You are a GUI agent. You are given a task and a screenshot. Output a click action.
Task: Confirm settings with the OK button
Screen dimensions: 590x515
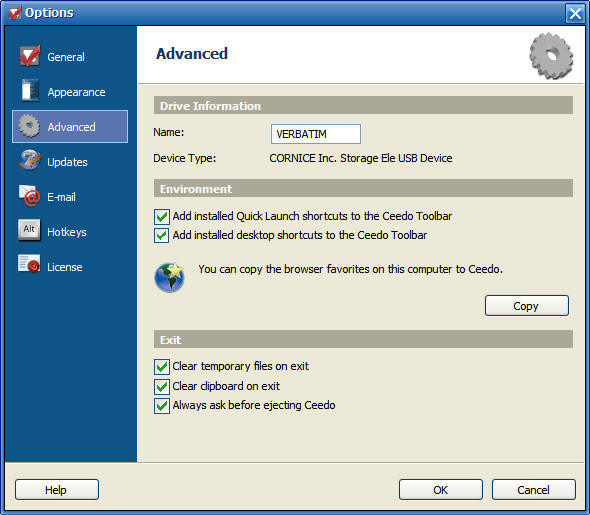[x=441, y=489]
